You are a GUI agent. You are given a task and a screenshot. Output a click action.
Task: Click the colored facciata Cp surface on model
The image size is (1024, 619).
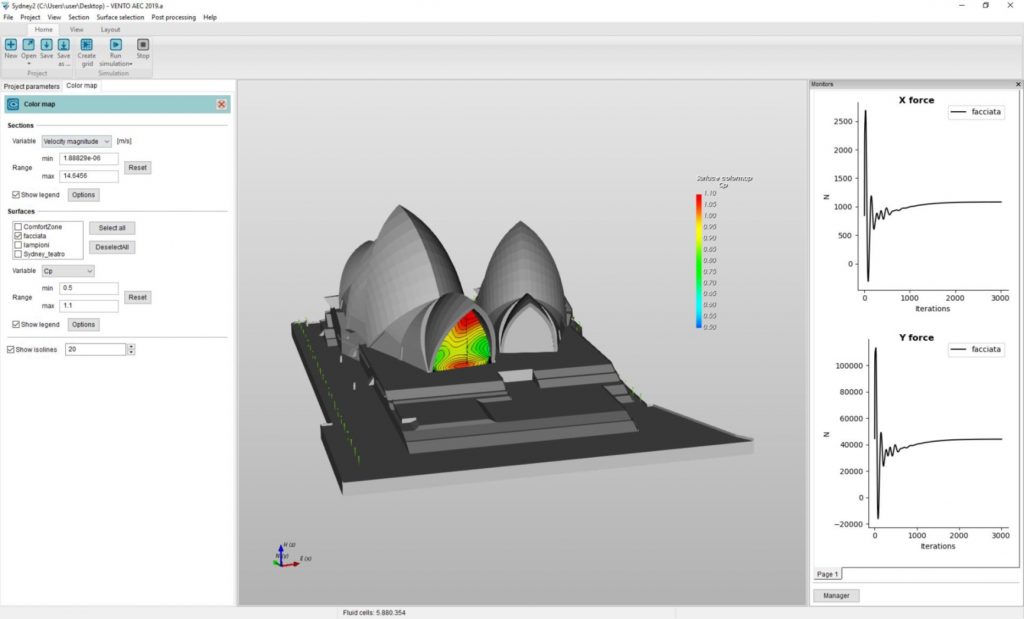(x=463, y=342)
